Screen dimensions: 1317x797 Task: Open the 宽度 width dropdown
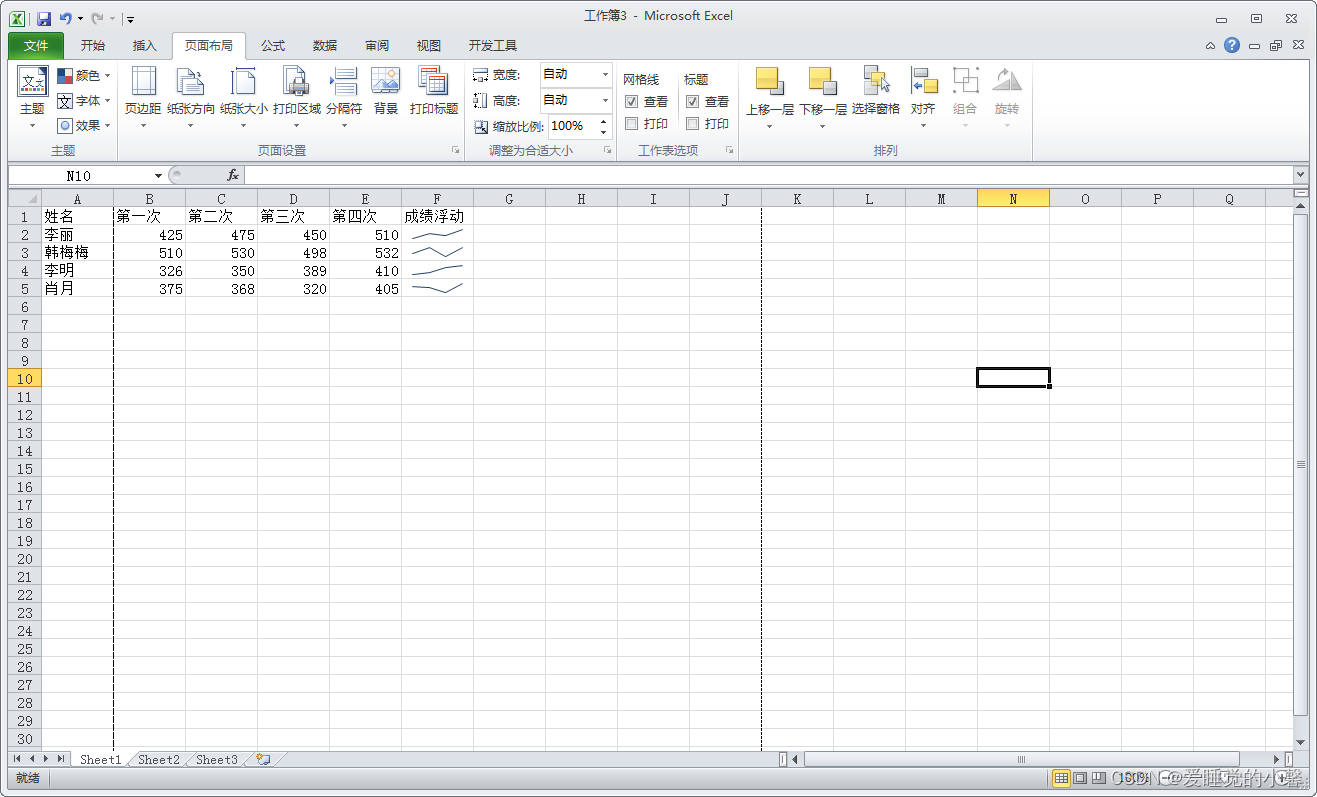coord(605,75)
